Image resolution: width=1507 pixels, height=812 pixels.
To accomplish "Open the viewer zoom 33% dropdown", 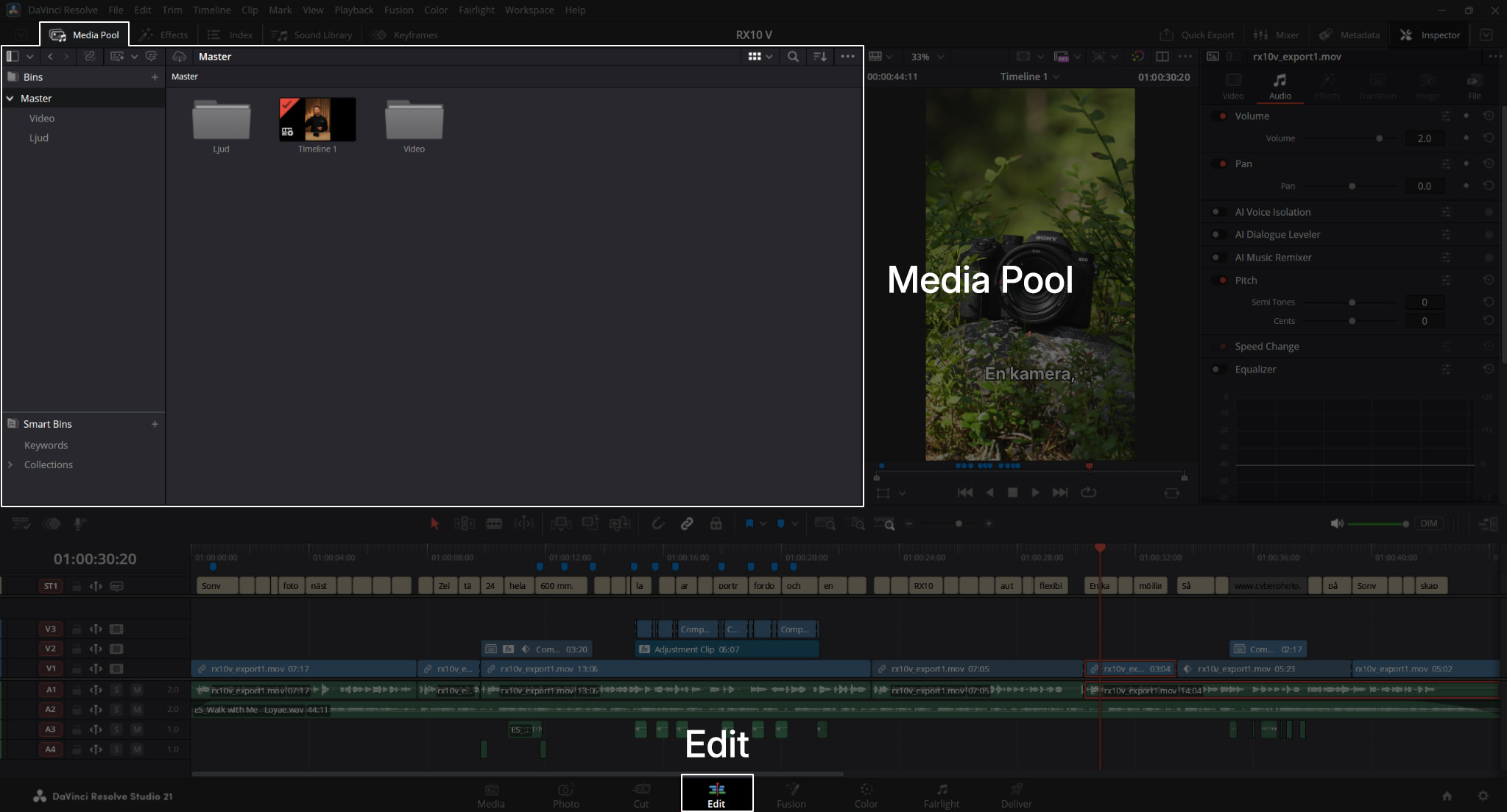I will 928,57.
